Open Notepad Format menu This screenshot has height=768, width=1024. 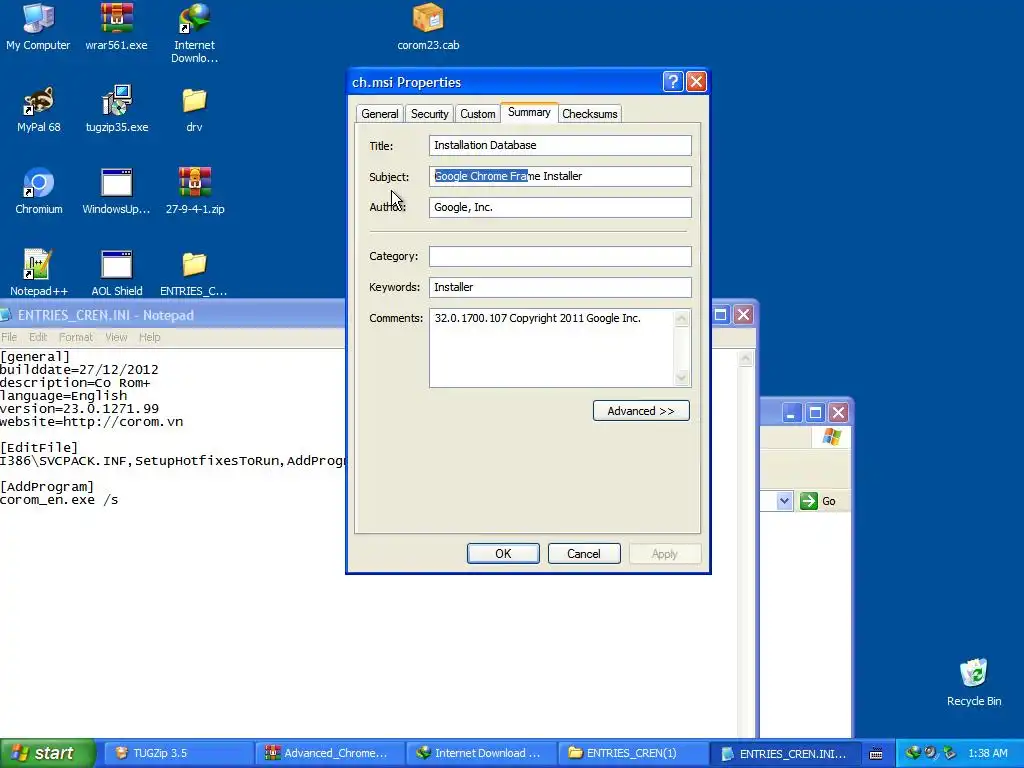76,337
